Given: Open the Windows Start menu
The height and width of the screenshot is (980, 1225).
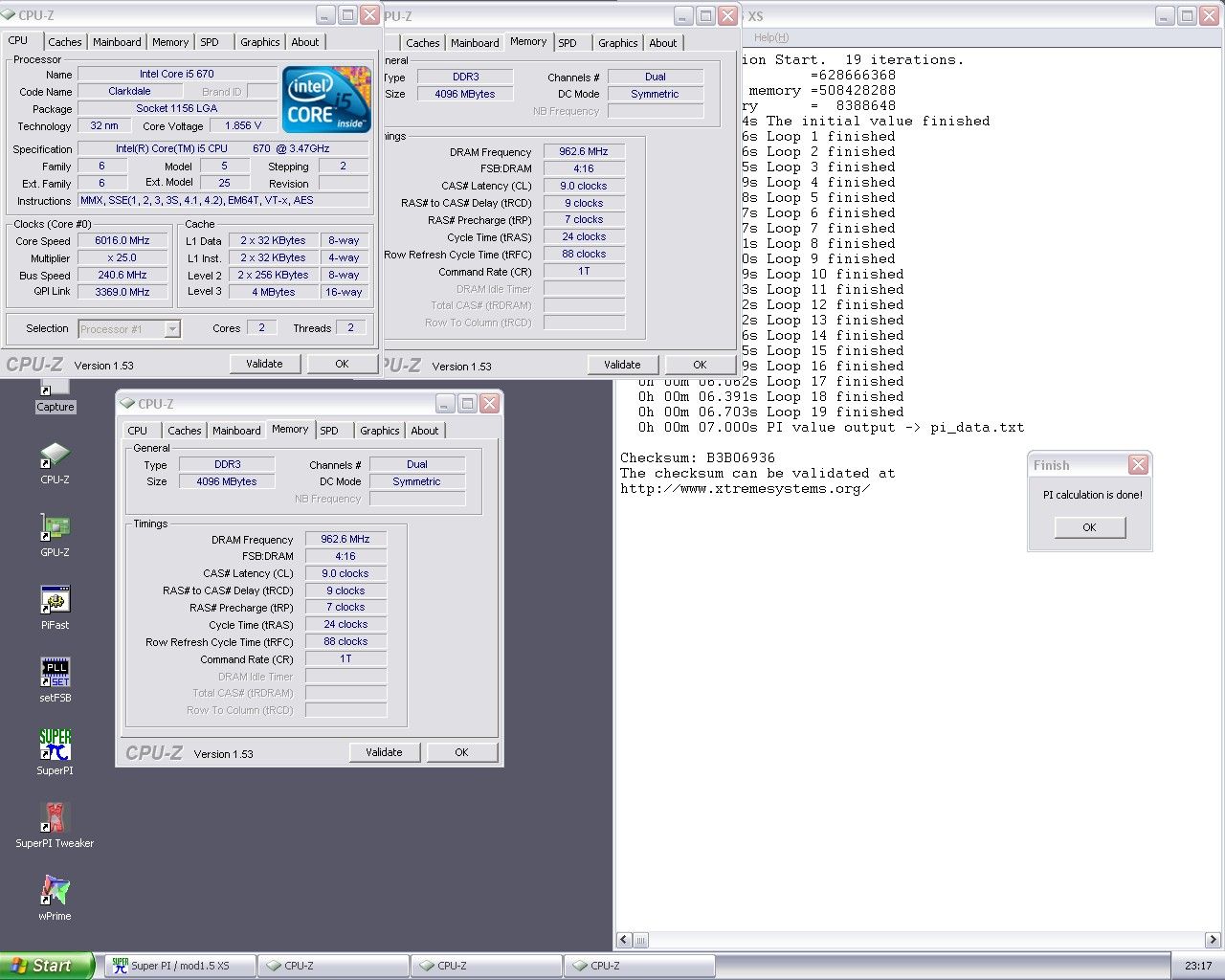Looking at the screenshot, I should (x=47, y=966).
